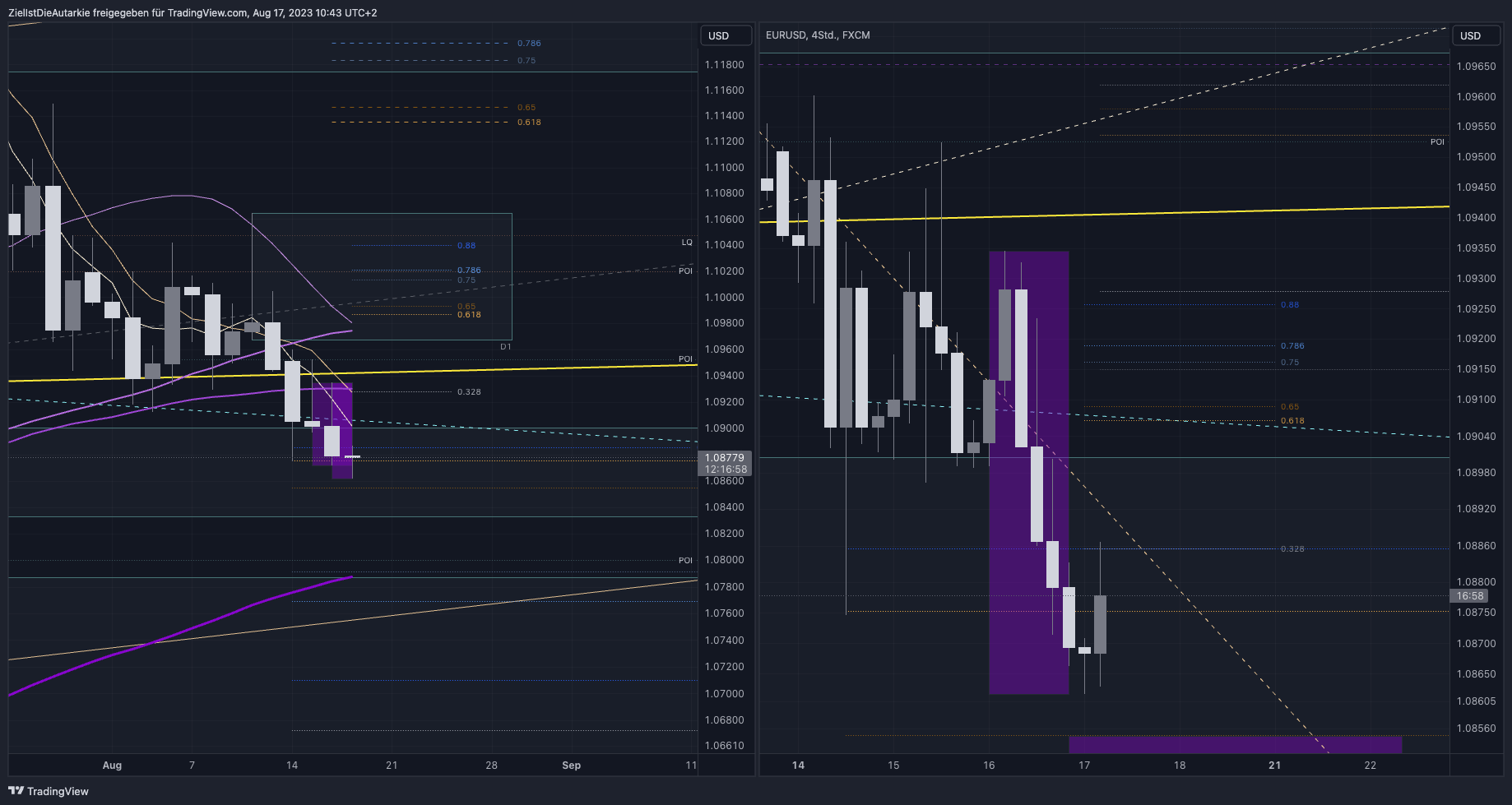This screenshot has width=1512, height=805.
Task: Select the 0.328 Fibonacci label on 4Std. chart
Action: click(1292, 549)
